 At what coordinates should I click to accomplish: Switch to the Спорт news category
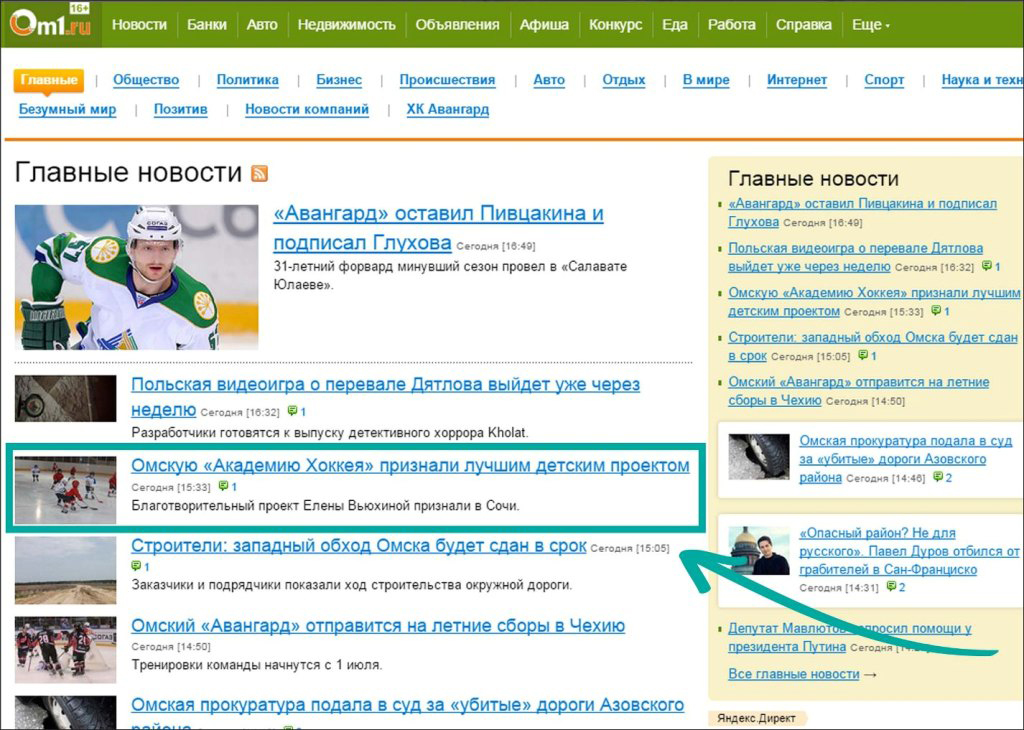click(x=884, y=80)
